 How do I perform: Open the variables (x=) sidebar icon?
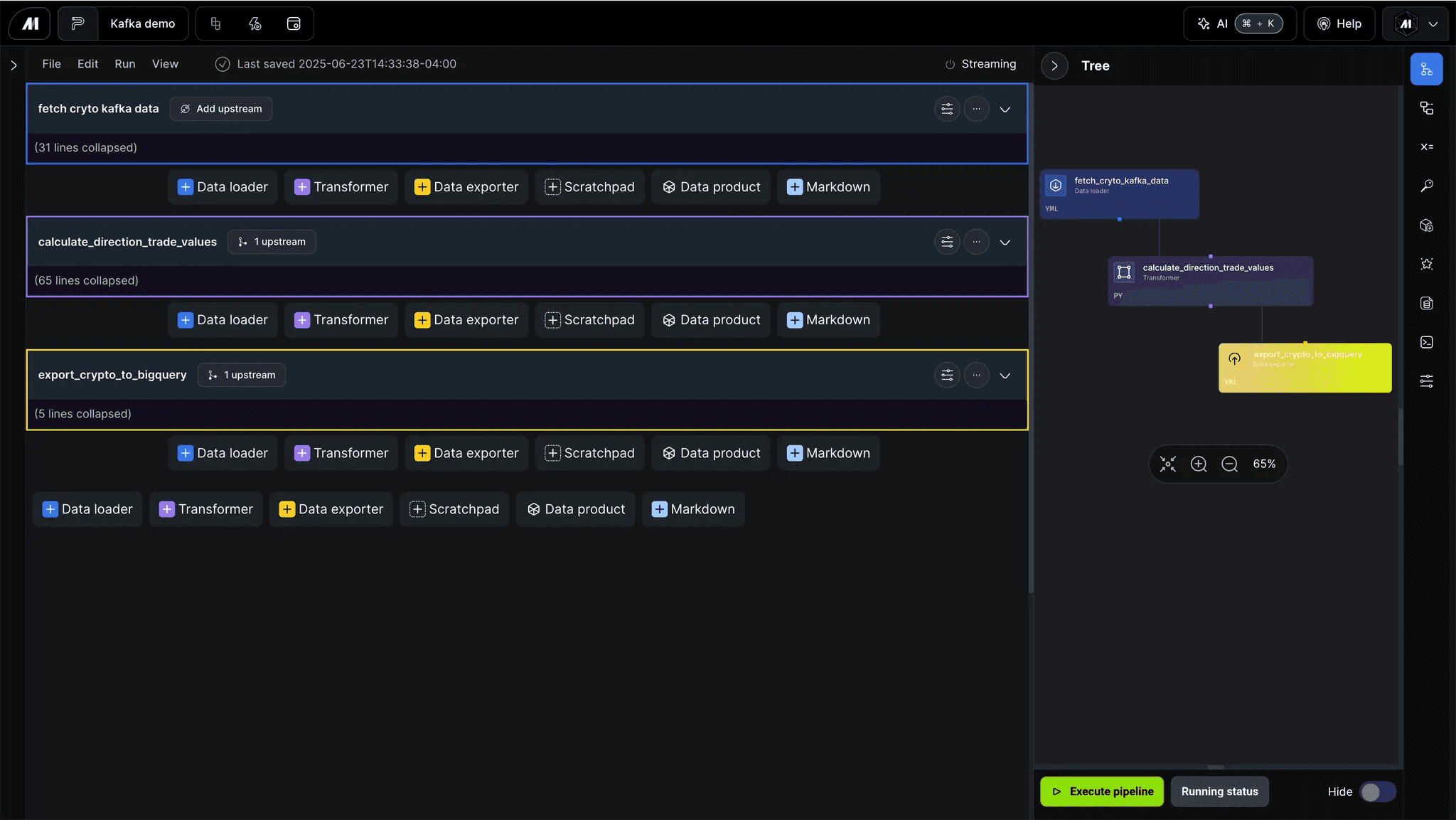pyautogui.click(x=1426, y=147)
